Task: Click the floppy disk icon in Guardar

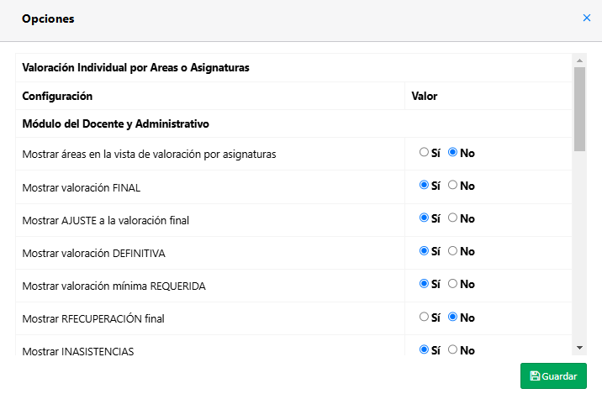Action: coord(535,376)
